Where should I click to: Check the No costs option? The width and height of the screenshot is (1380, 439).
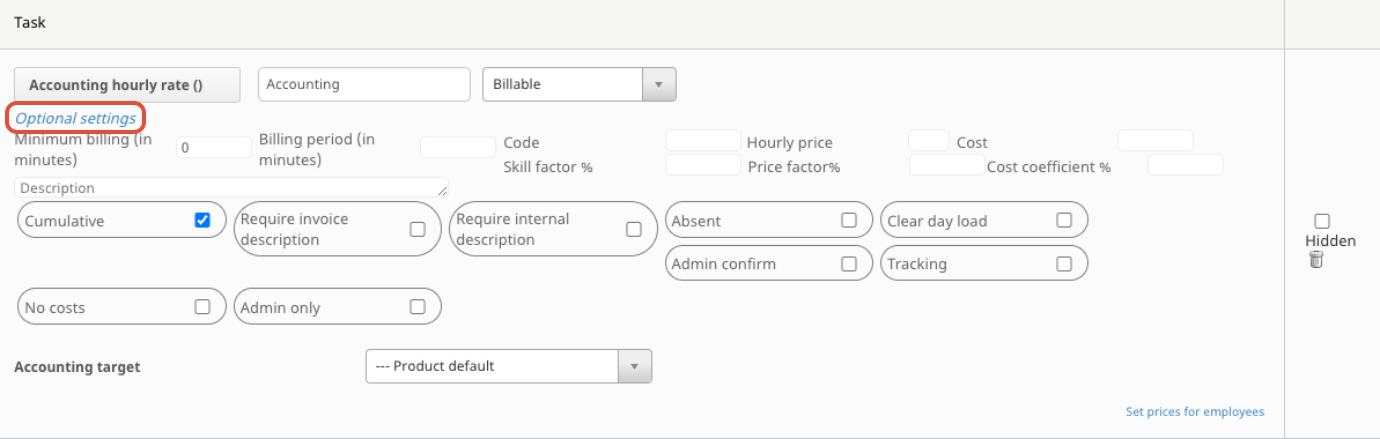click(x=202, y=307)
